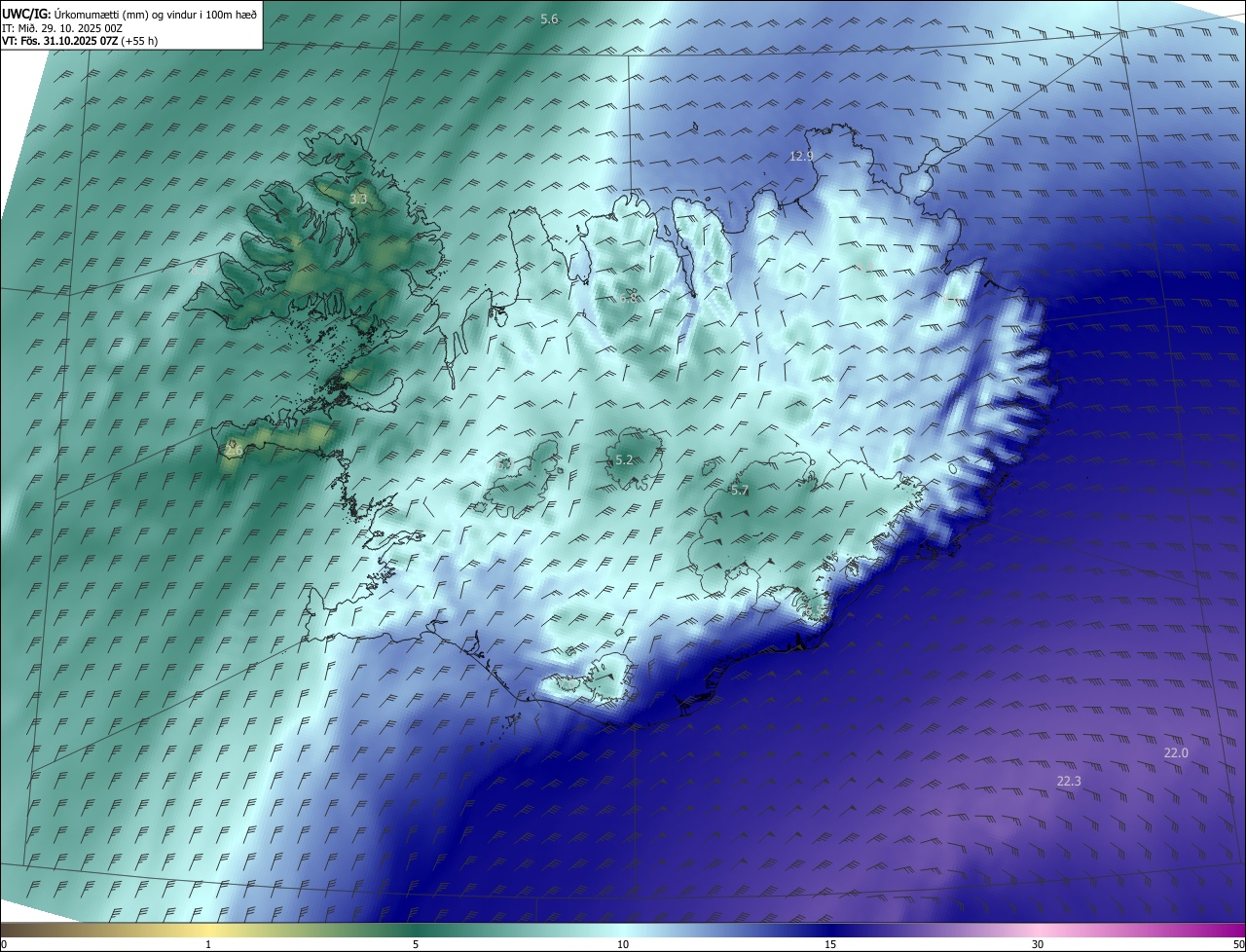Click the colorbar tick label 5
This screenshot has height=952, width=1246.
pyautogui.click(x=416, y=944)
